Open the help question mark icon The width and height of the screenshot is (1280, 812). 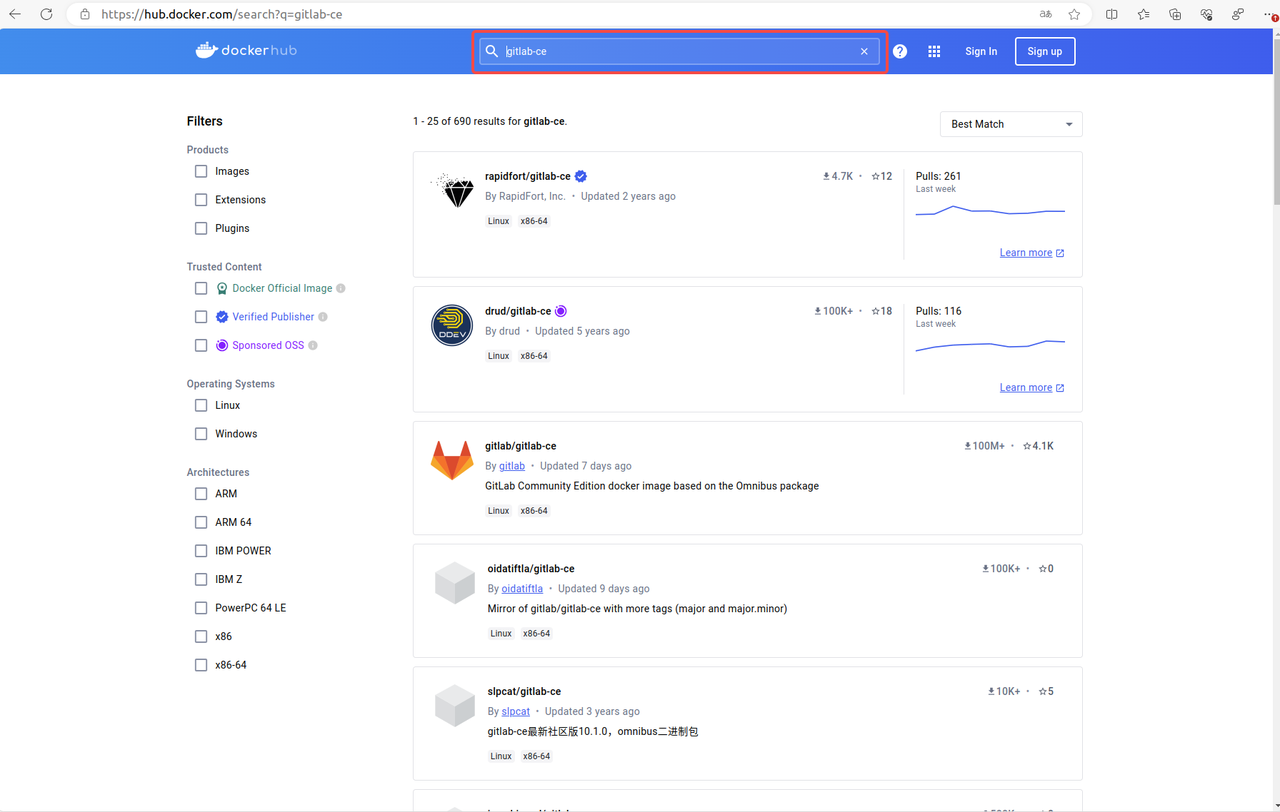(x=900, y=51)
